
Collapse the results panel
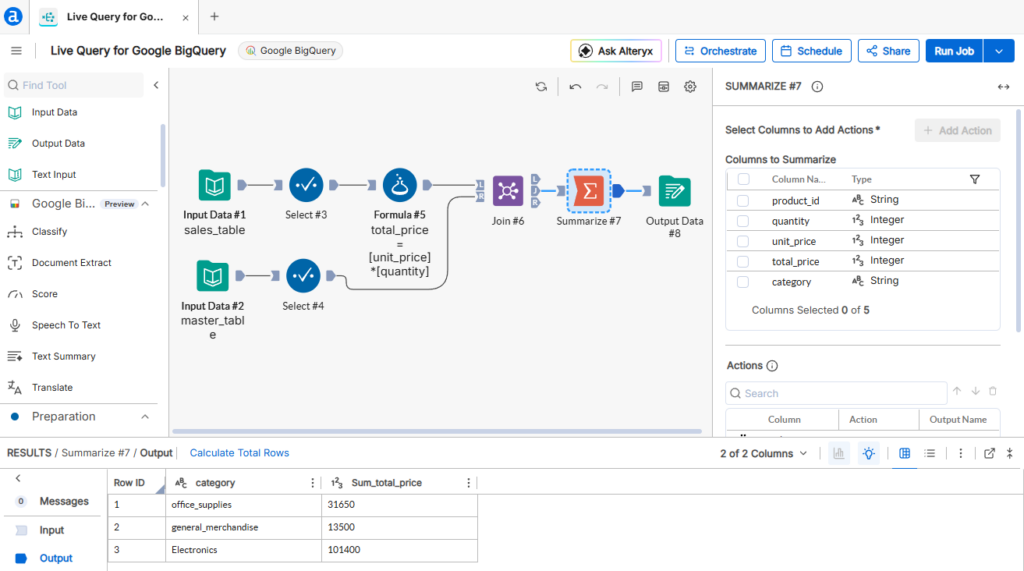point(1010,453)
